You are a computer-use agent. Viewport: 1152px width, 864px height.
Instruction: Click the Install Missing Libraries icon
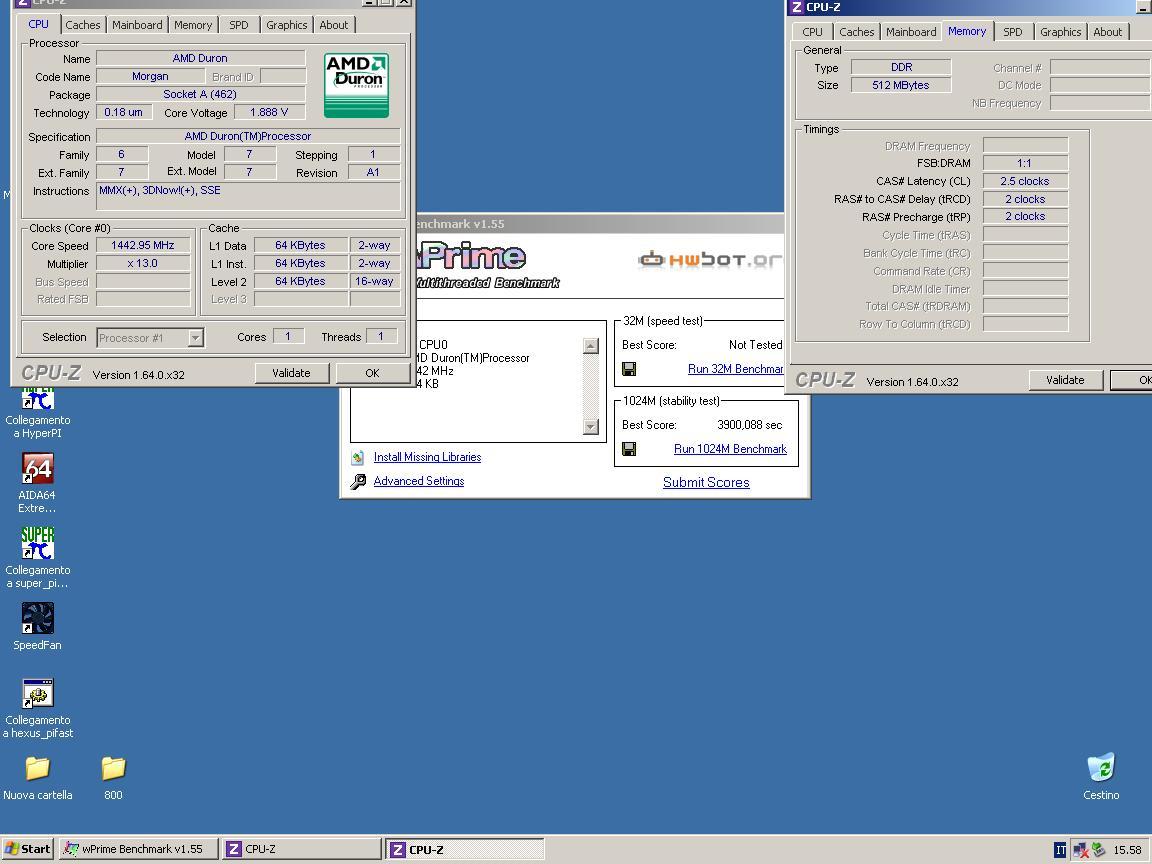pyautogui.click(x=358, y=457)
